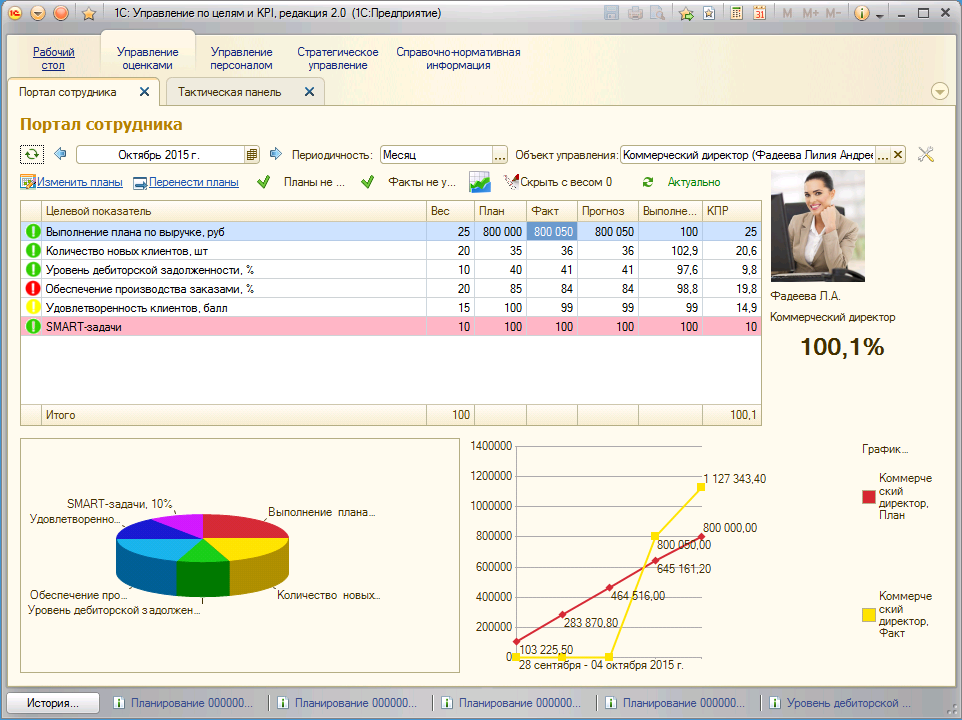This screenshot has width=962, height=720.
Task: Click the M- memory button
Action: click(833, 13)
